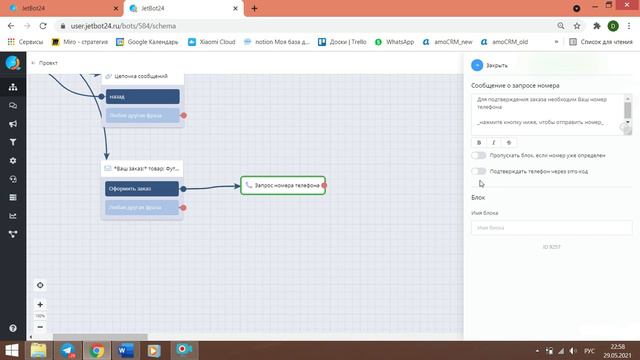Open the amoCRM_new bookmark
640x360 pixels.
pos(447,42)
